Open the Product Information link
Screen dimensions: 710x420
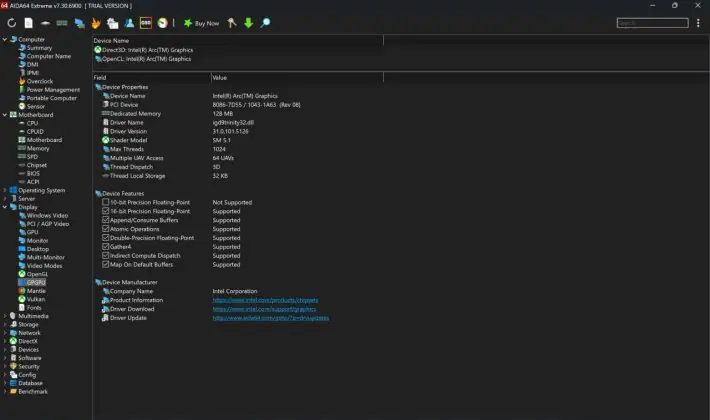click(265, 300)
